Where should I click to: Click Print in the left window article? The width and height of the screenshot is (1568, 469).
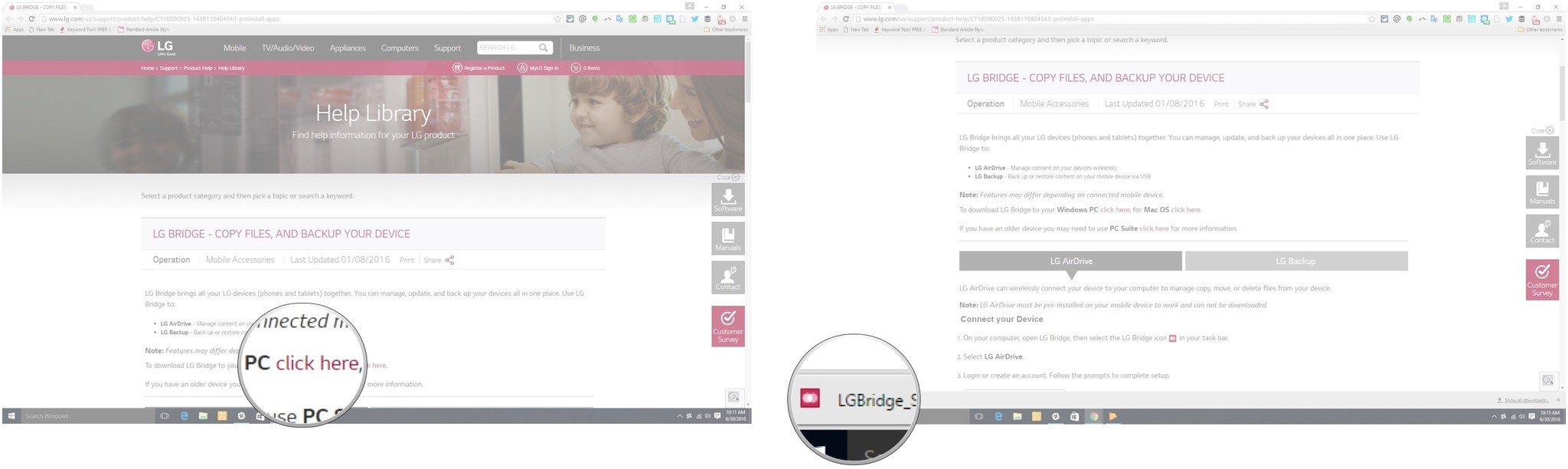pyautogui.click(x=407, y=261)
